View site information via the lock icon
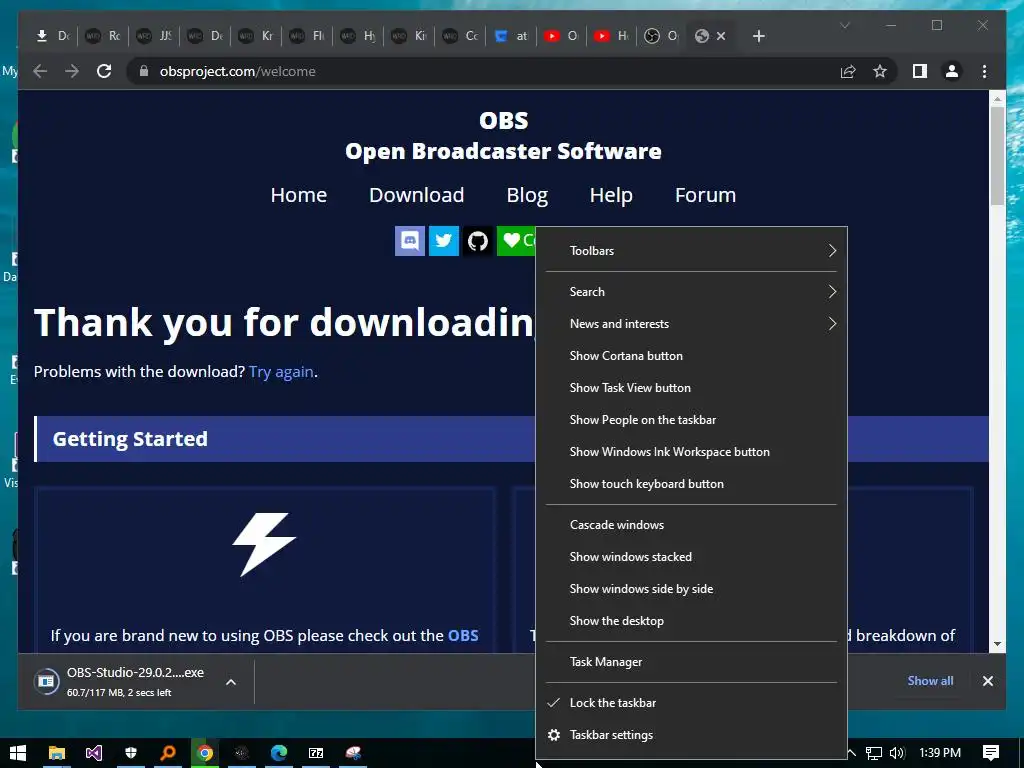The image size is (1024, 768). (x=144, y=71)
